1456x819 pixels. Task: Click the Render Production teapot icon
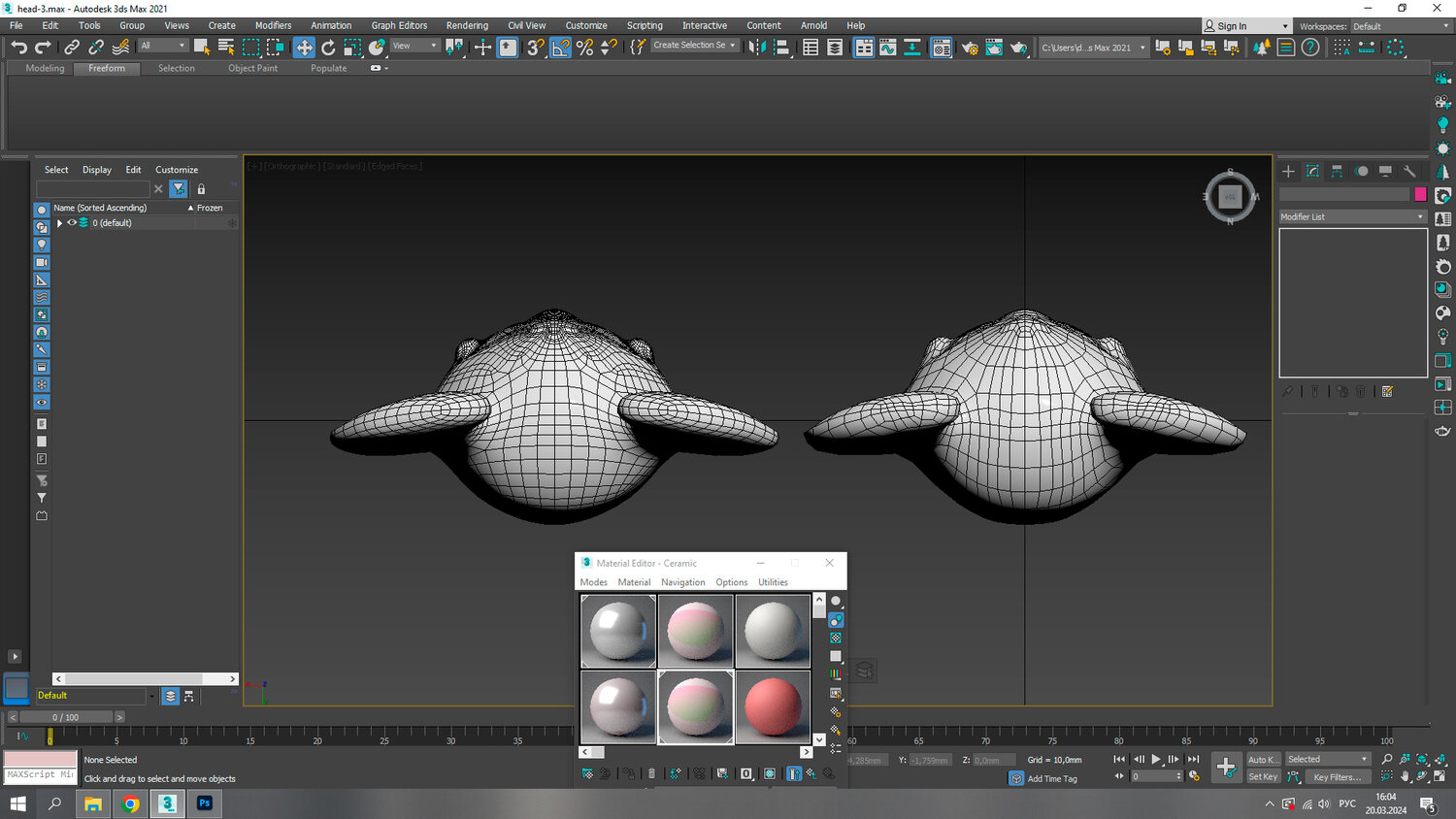(x=1017, y=47)
